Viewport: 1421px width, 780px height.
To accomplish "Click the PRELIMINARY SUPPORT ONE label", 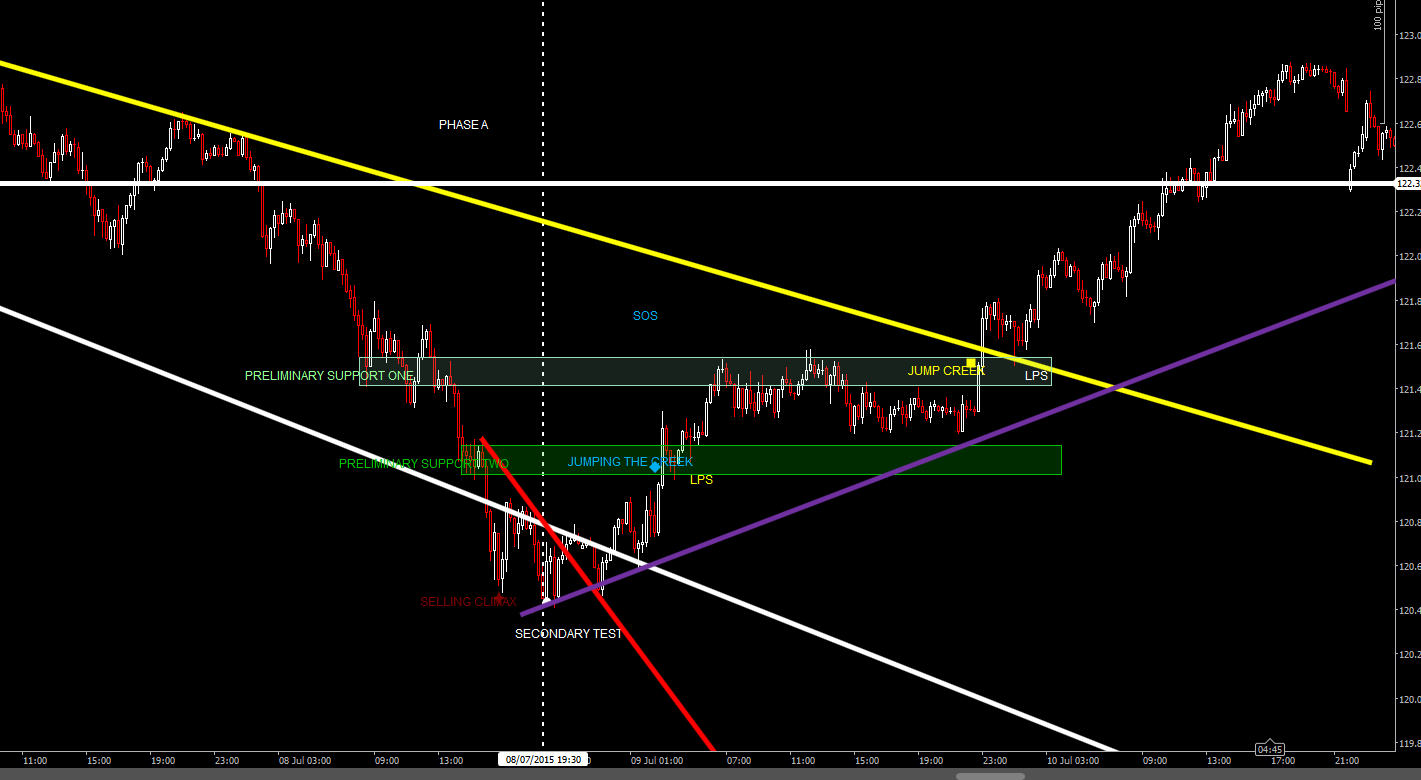I will pyautogui.click(x=329, y=376).
